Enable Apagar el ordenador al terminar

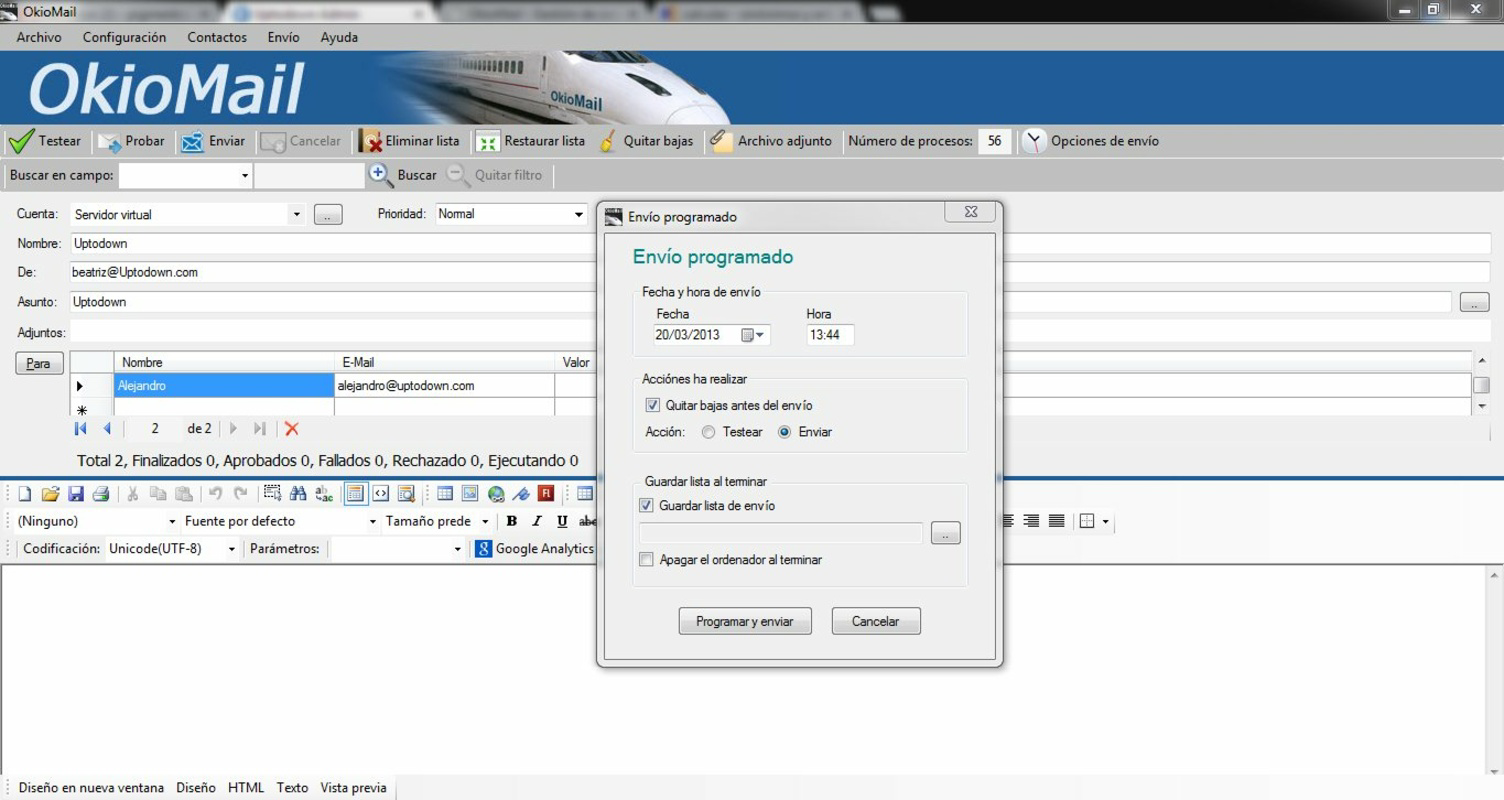[646, 560]
